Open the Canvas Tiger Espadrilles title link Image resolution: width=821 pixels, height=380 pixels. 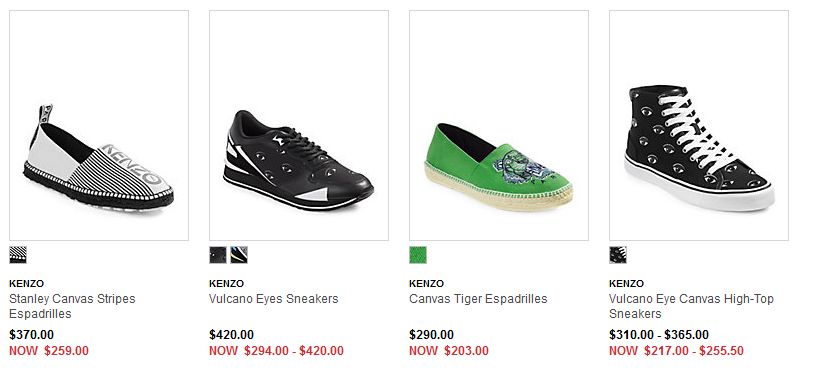pos(478,299)
